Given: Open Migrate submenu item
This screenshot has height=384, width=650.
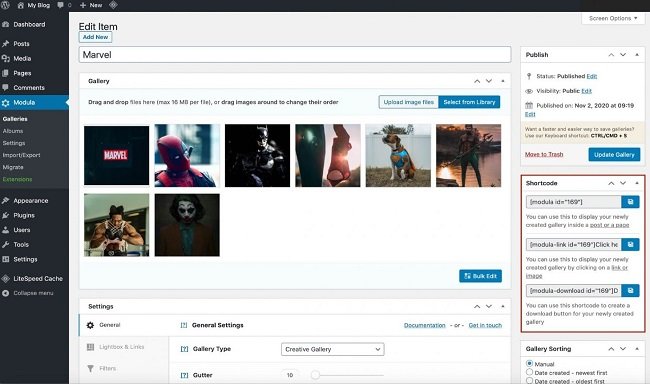Looking at the screenshot, I should (x=13, y=167).
